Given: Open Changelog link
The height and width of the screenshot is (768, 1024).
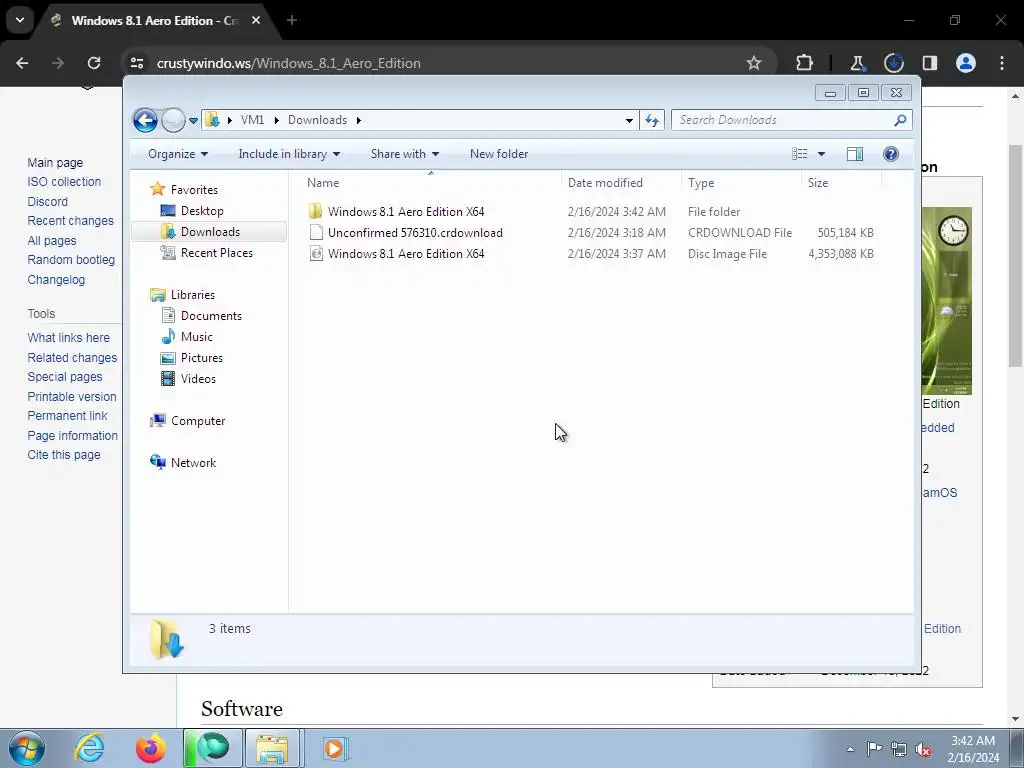Looking at the screenshot, I should coord(56,280).
